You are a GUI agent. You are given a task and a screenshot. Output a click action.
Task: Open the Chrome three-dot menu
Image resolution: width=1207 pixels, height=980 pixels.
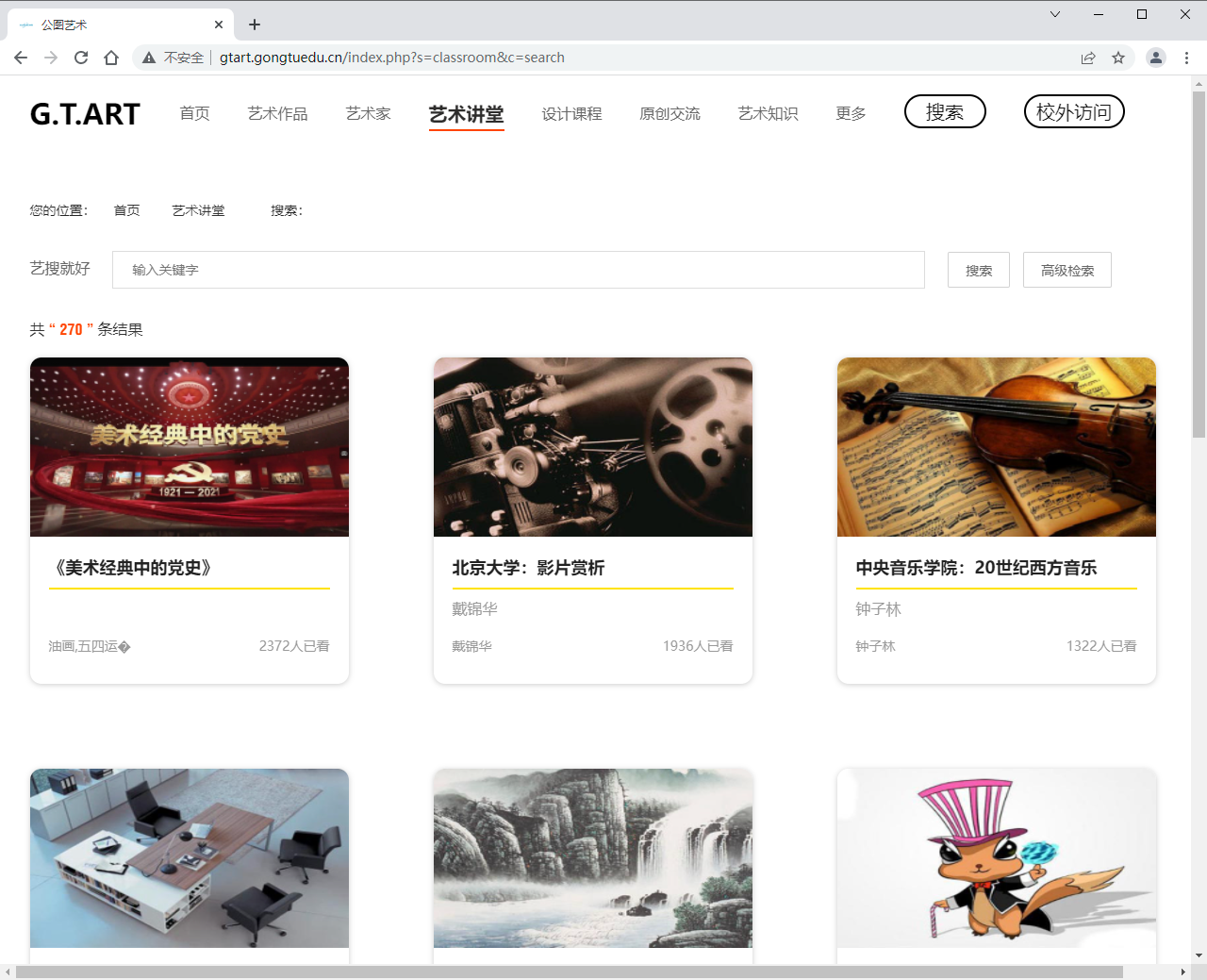[x=1186, y=58]
